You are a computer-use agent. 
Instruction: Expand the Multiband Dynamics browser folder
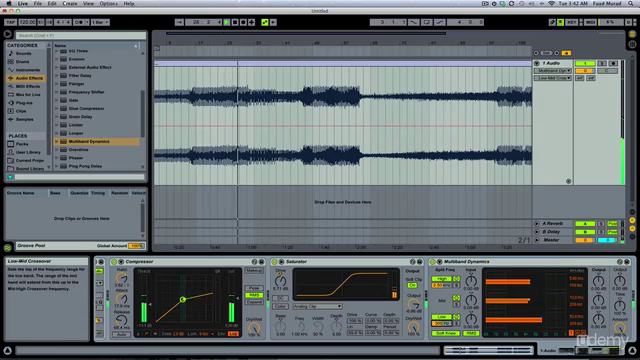tap(57, 141)
